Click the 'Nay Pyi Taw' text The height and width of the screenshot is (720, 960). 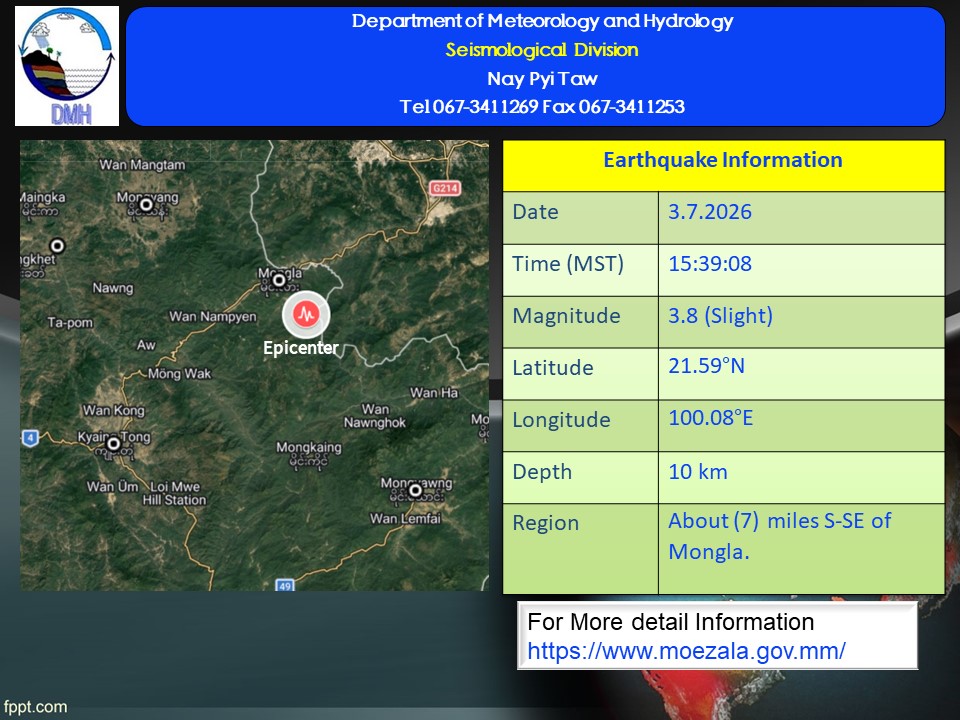542,78
